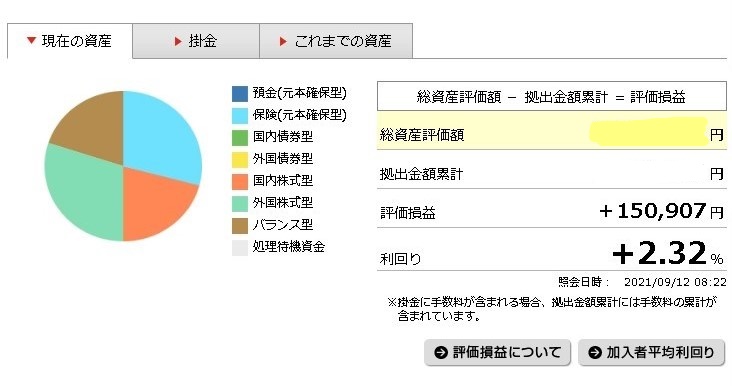732x386 pixels.
Task: Click the バランス型 brown legend swatch
Action: coord(240,225)
